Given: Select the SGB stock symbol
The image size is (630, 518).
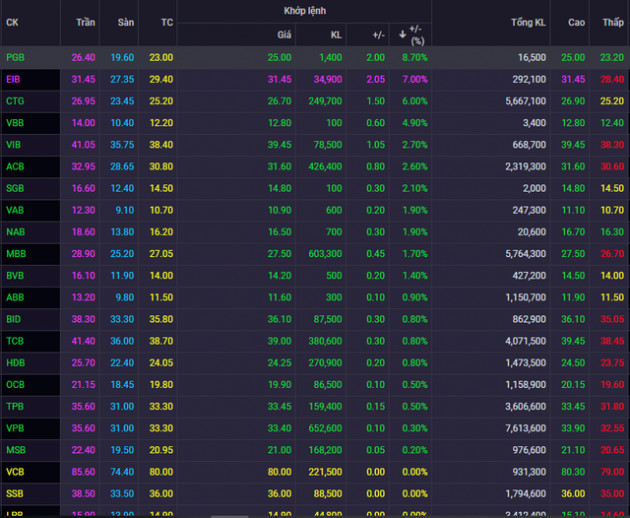Looking at the screenshot, I should coord(15,188).
